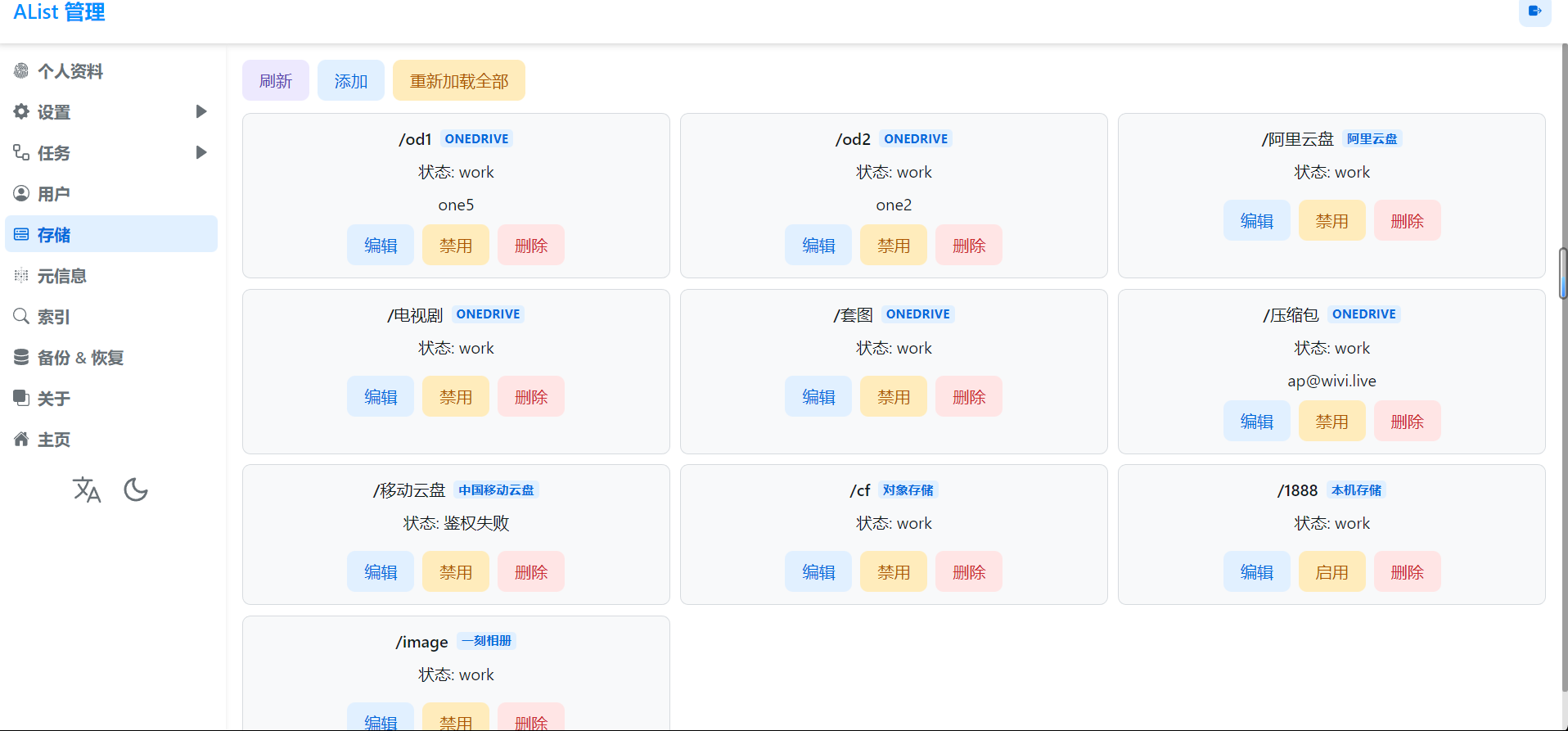1568x731 pixels.
Task: Open 备份 & 恢复 menu item
Action: coord(111,357)
